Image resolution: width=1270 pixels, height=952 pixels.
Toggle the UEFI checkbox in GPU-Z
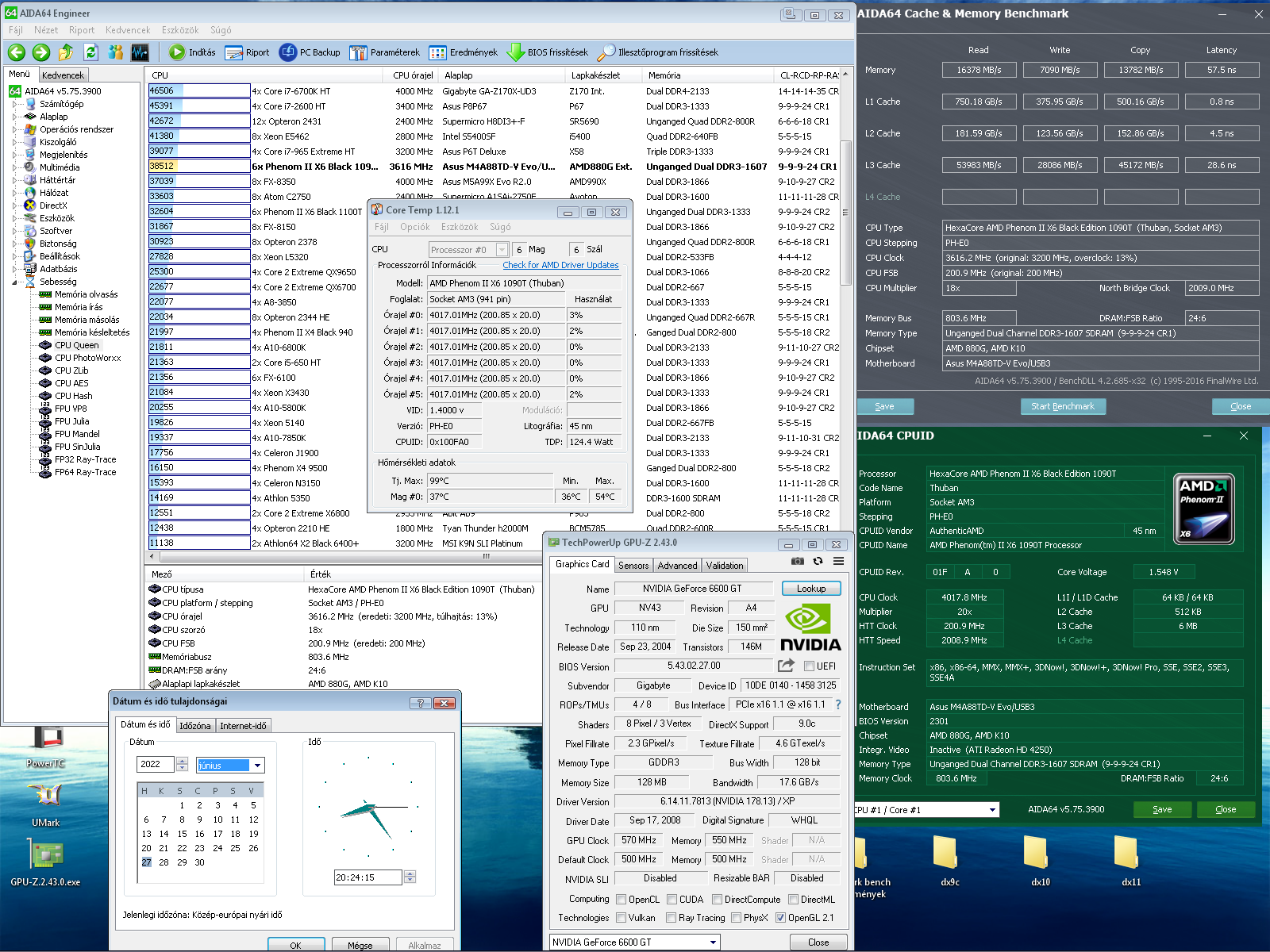click(809, 666)
